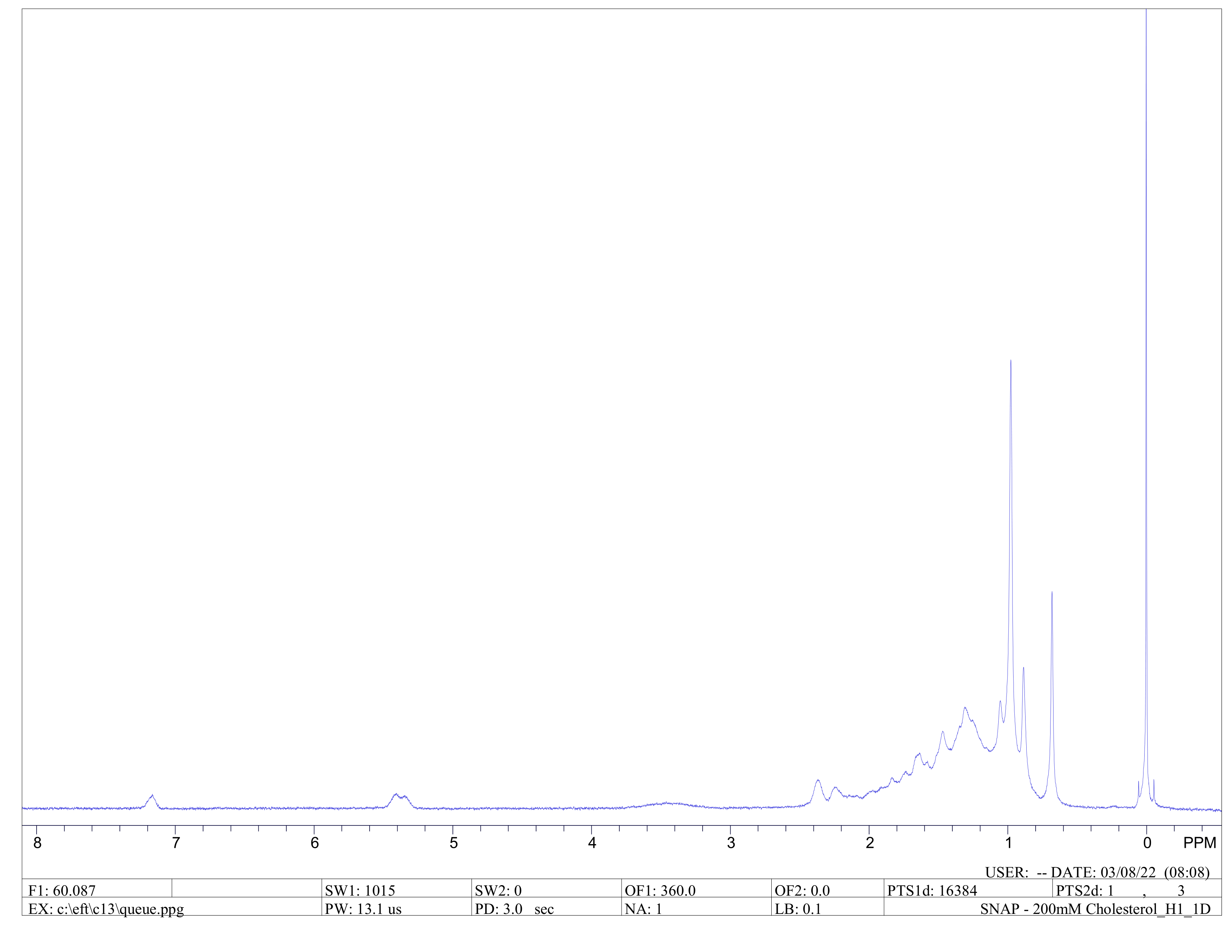Click the axis label 5
This screenshot has width=1232, height=952.
454,843
